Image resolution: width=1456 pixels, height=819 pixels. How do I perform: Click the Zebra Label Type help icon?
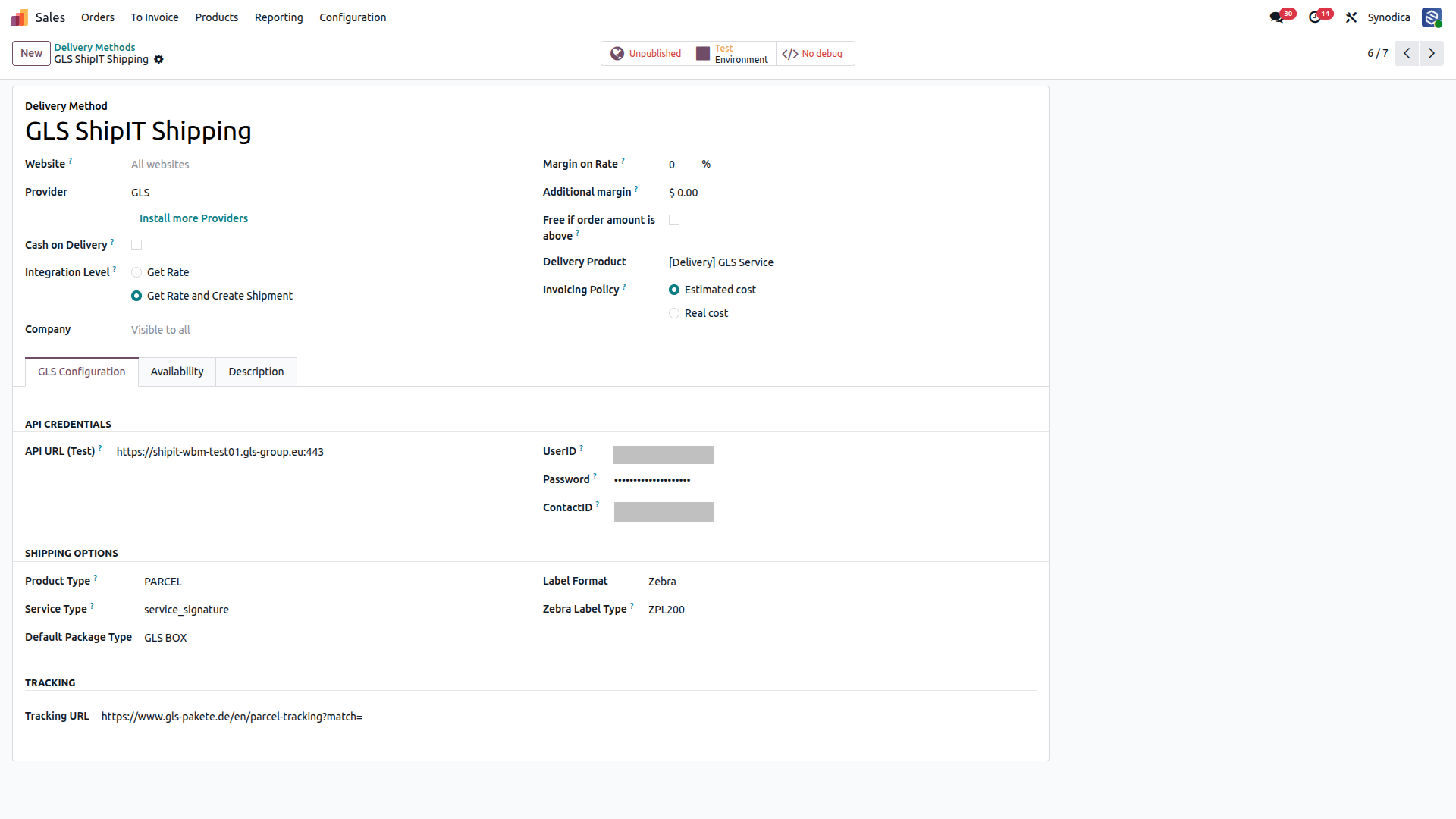click(x=632, y=605)
